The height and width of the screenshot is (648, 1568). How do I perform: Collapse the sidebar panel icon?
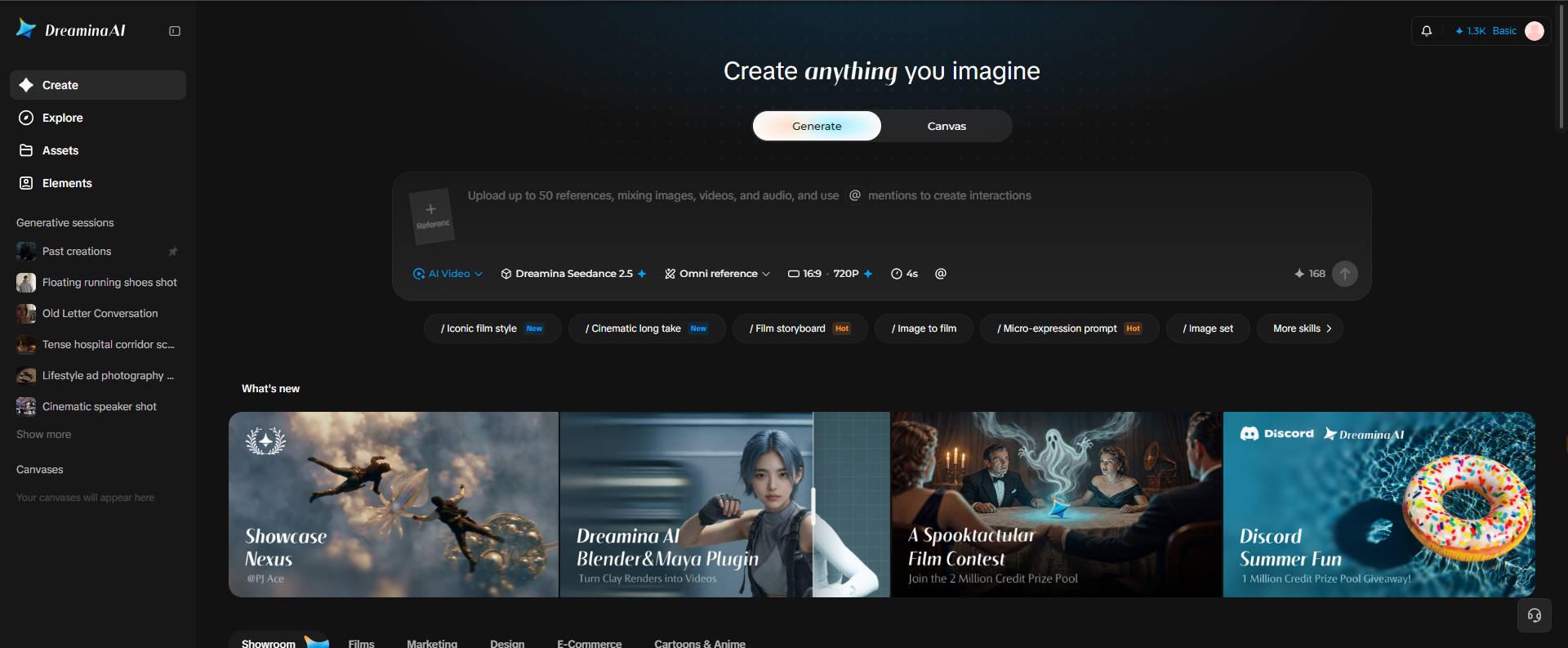[175, 31]
